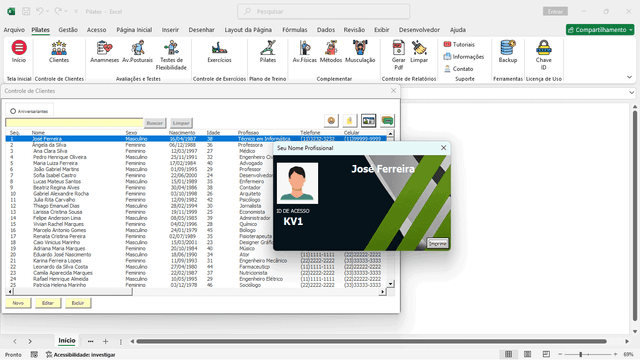Click the Limpar button beside Buscar
The height and width of the screenshot is (360, 640).
pyautogui.click(x=181, y=123)
